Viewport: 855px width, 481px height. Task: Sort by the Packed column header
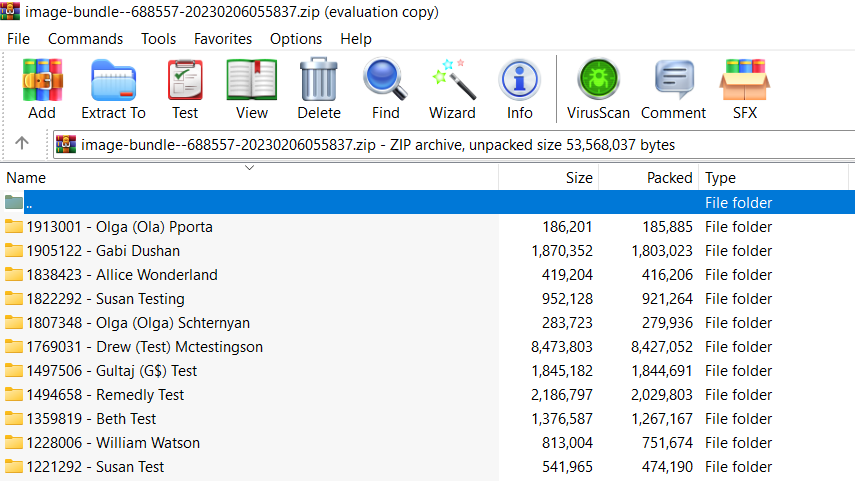click(x=648, y=178)
